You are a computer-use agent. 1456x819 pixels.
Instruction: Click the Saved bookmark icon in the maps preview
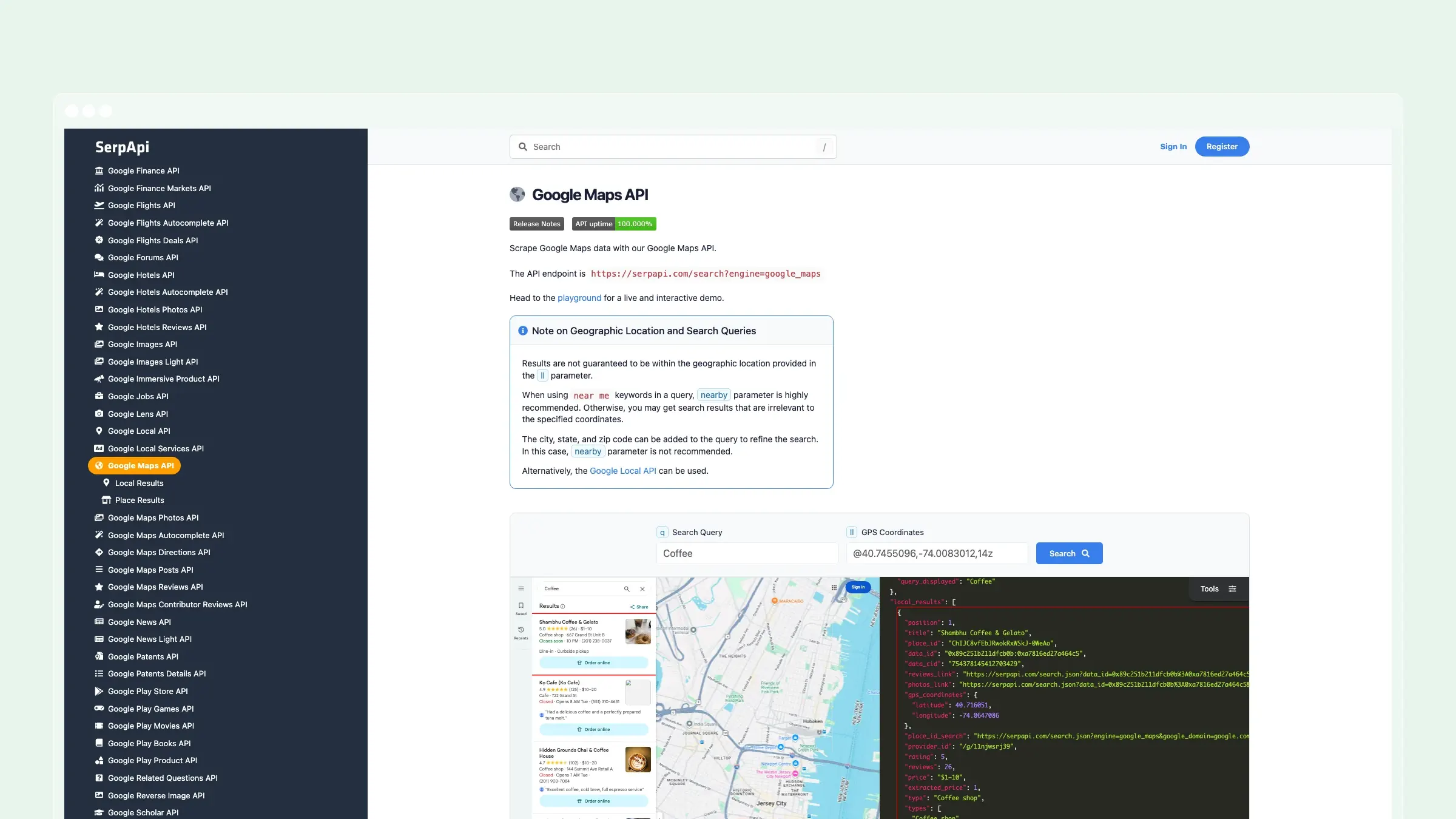coord(521,605)
